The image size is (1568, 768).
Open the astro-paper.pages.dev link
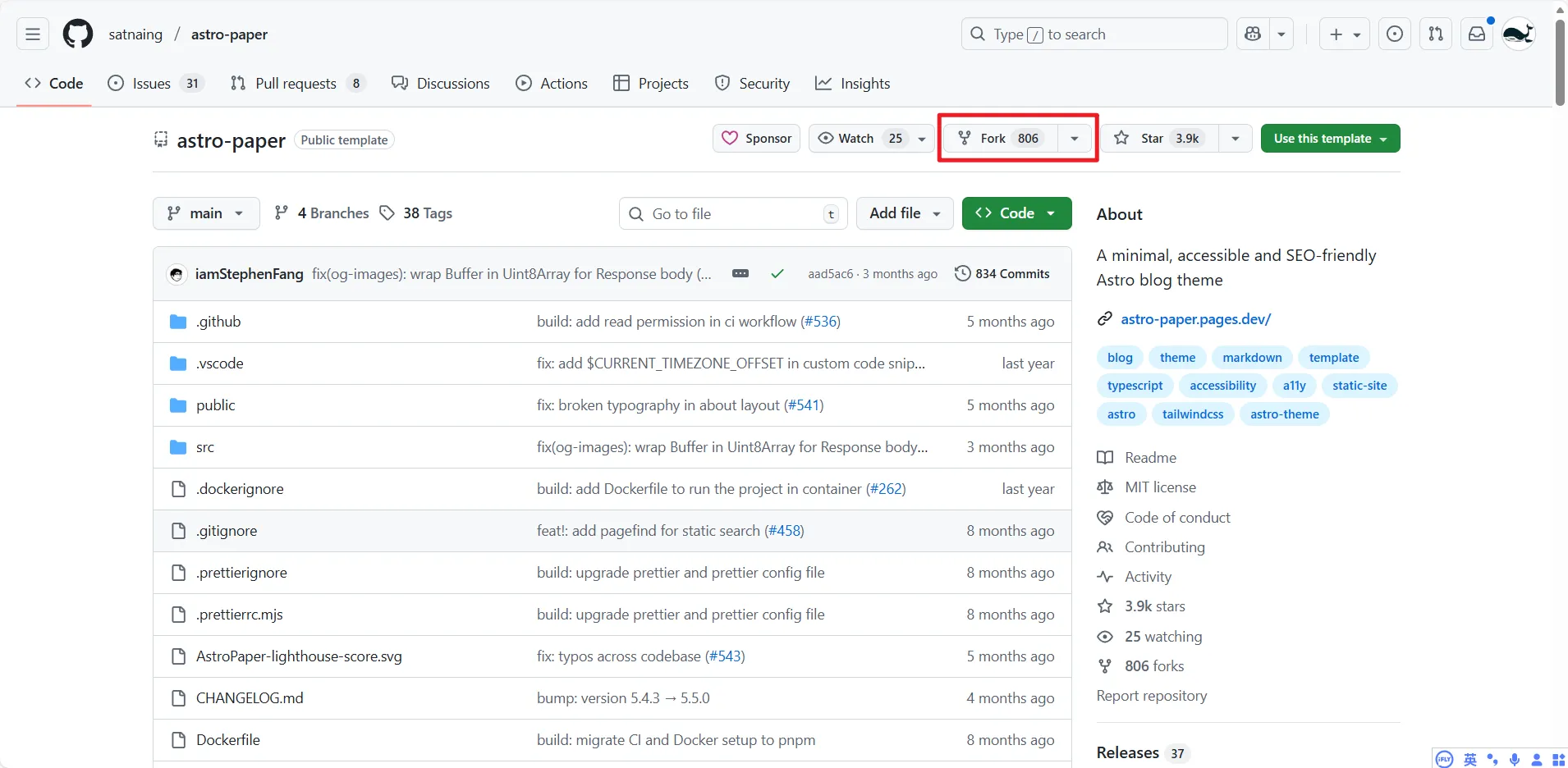[1195, 319]
